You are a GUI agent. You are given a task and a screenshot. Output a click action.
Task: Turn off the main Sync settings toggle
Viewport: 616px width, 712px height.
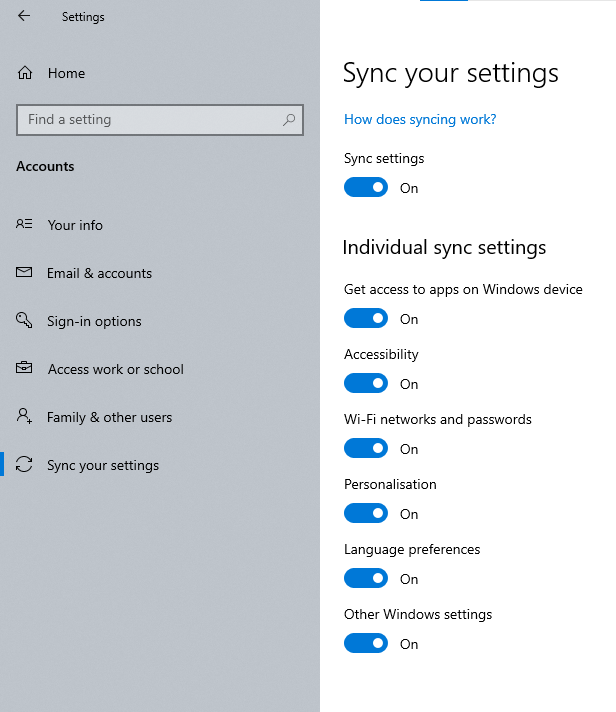coord(366,187)
